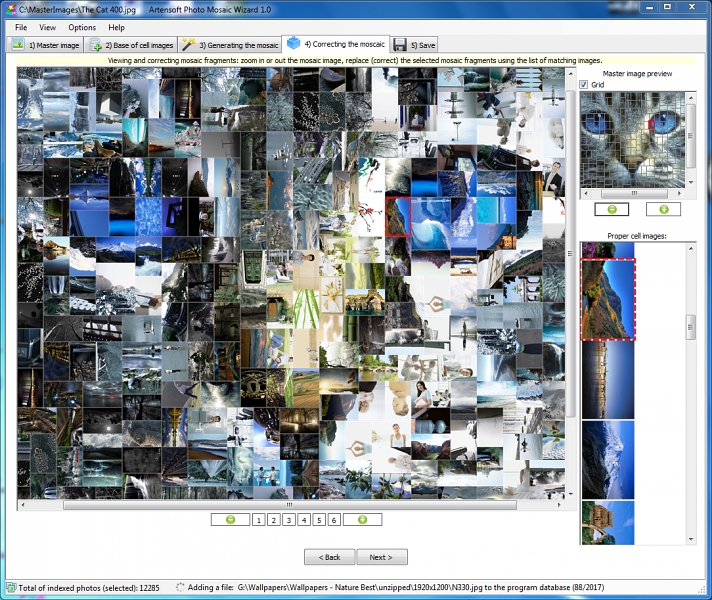This screenshot has height=600, width=712.
Task: Click the preview horizontal scrollbar thumb
Action: 634,193
